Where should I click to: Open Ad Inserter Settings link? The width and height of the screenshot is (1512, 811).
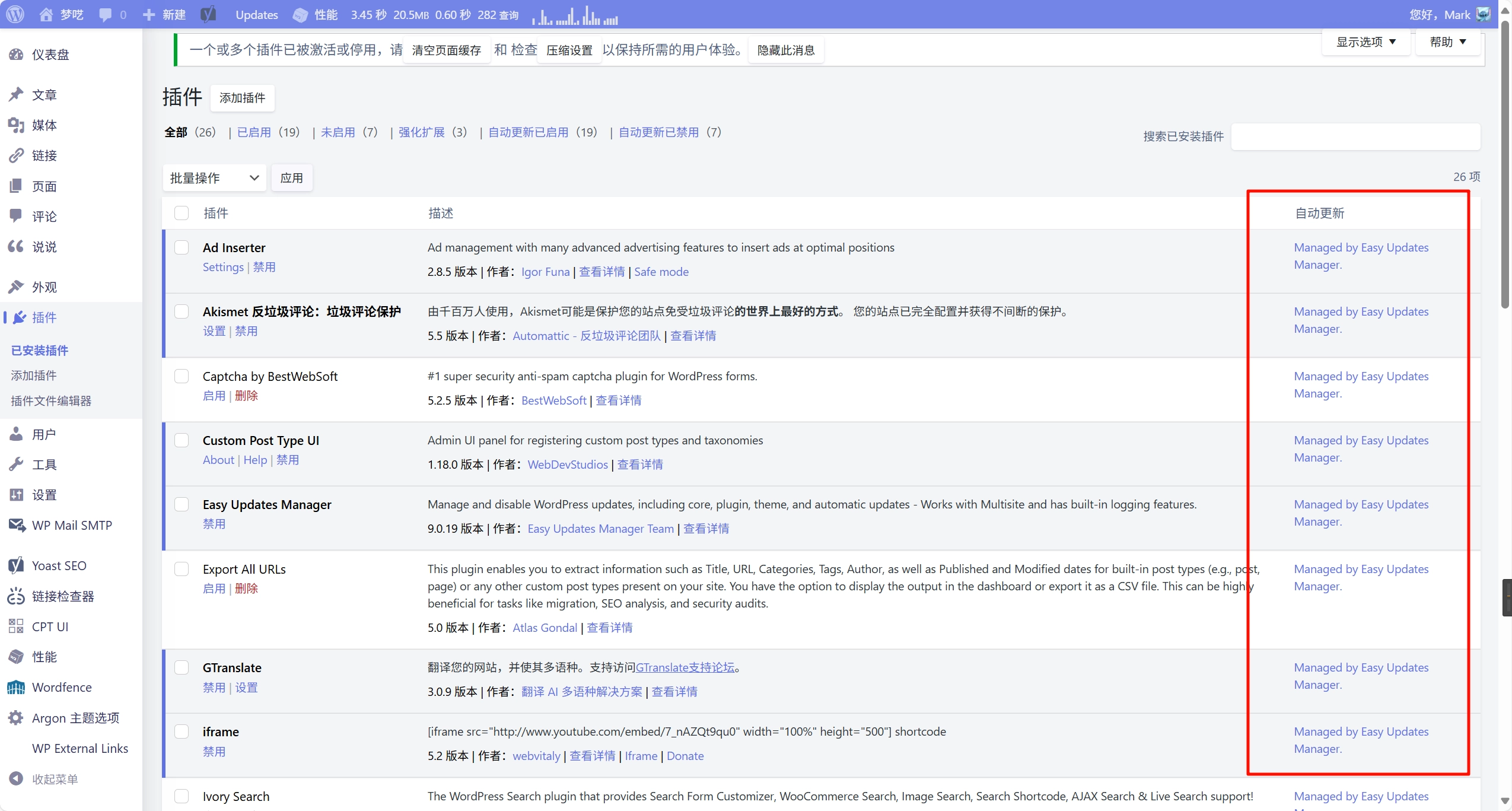223,267
